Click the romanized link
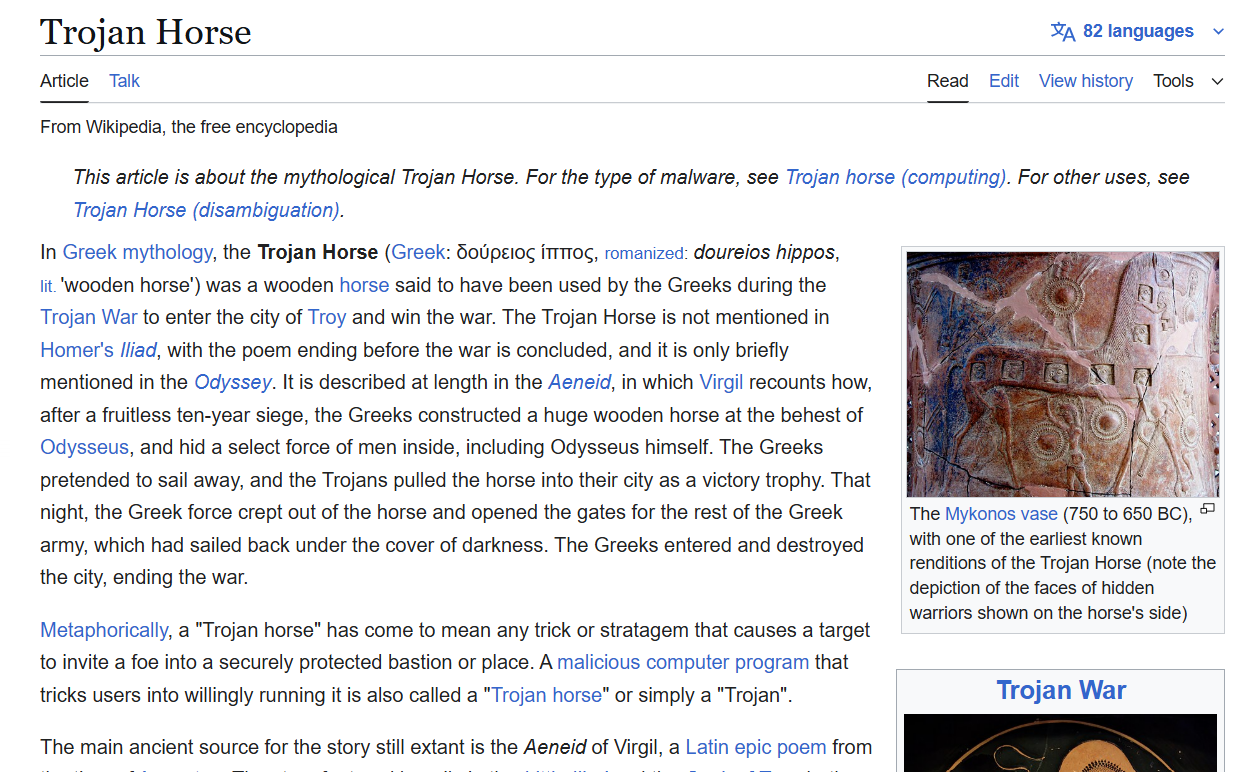This screenshot has width=1246, height=772. (645, 253)
